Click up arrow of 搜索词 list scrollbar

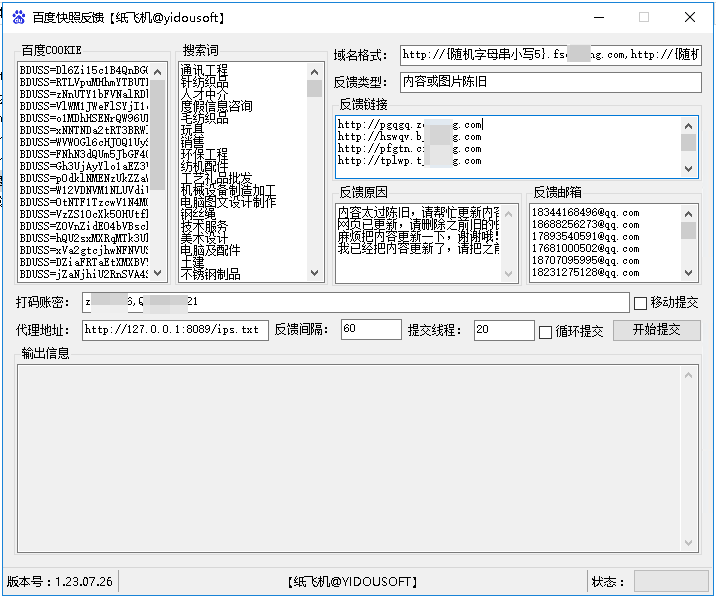(314, 72)
